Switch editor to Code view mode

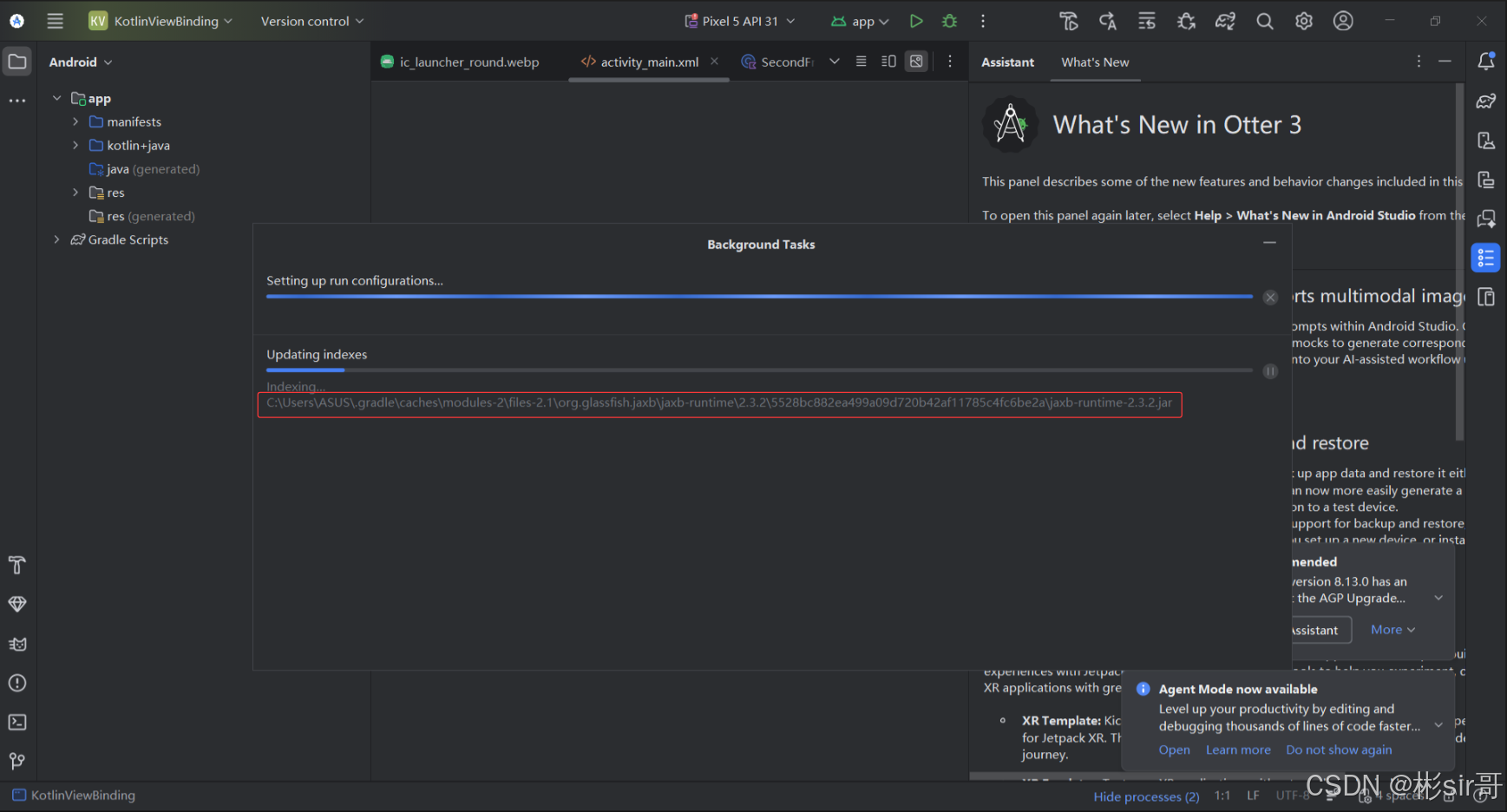[861, 62]
